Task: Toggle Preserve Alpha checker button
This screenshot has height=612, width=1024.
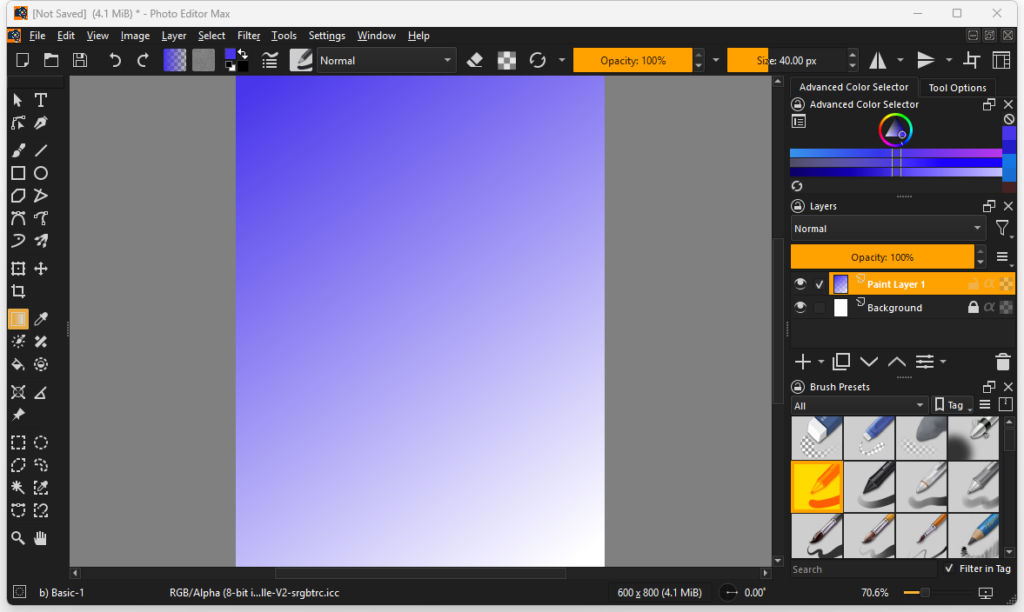Action: 507,61
